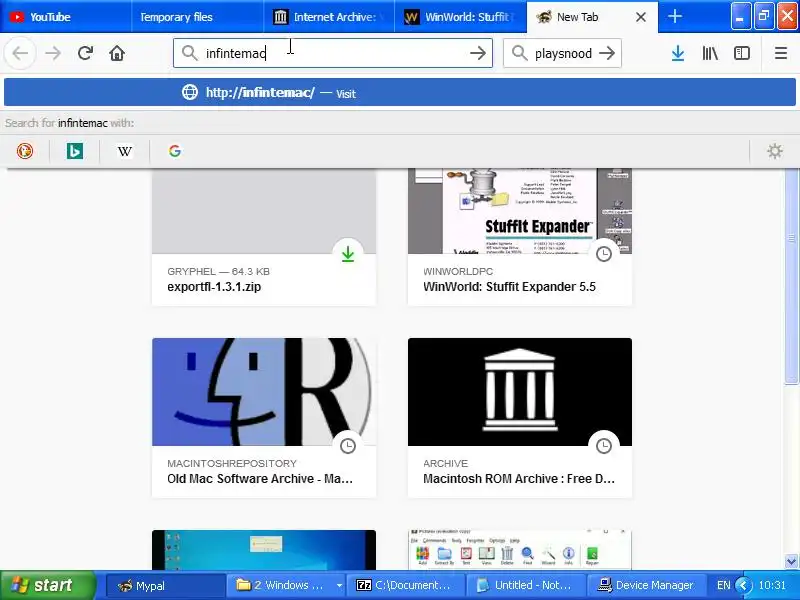This screenshot has width=800, height=600.
Task: Submit the playsnood search with its arrow
Action: (607, 53)
